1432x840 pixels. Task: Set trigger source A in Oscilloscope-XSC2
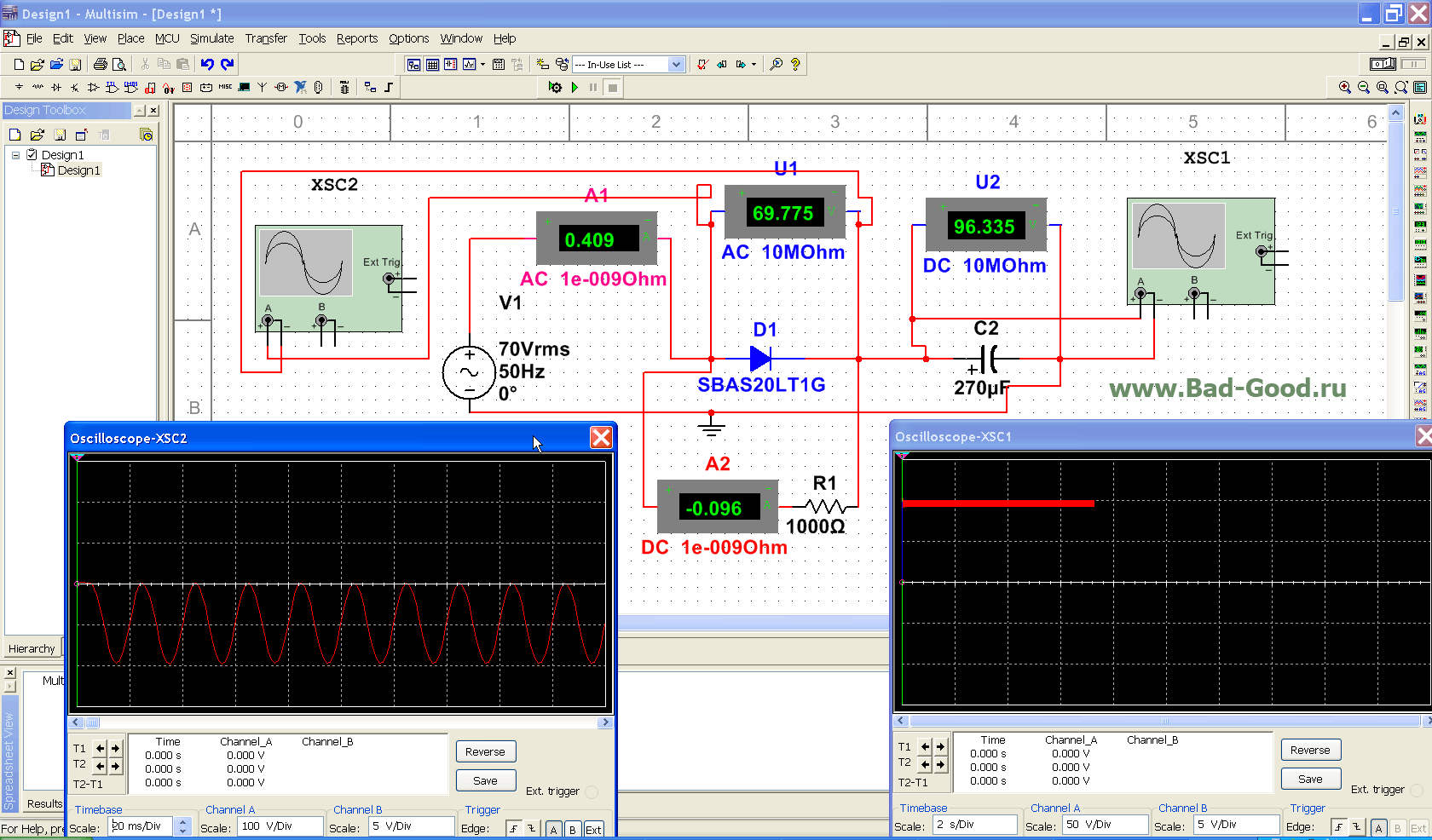pos(553,829)
